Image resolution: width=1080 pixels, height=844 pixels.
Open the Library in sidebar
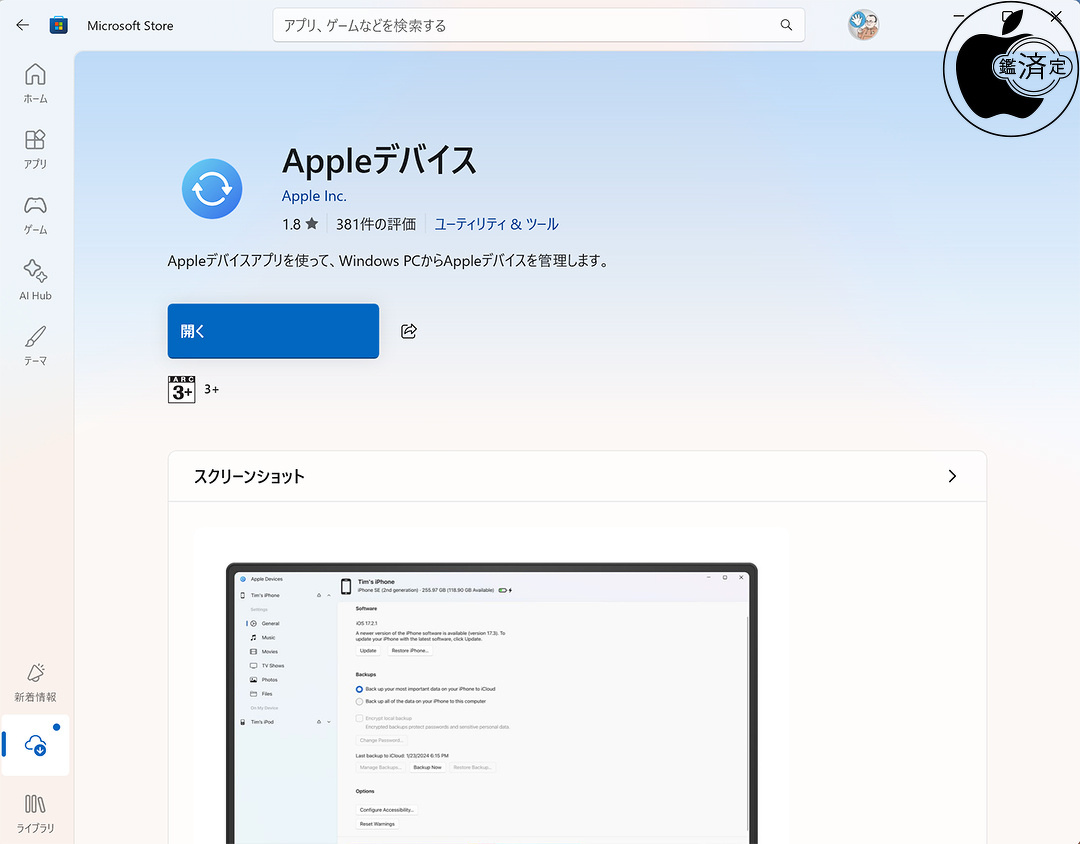pos(35,813)
